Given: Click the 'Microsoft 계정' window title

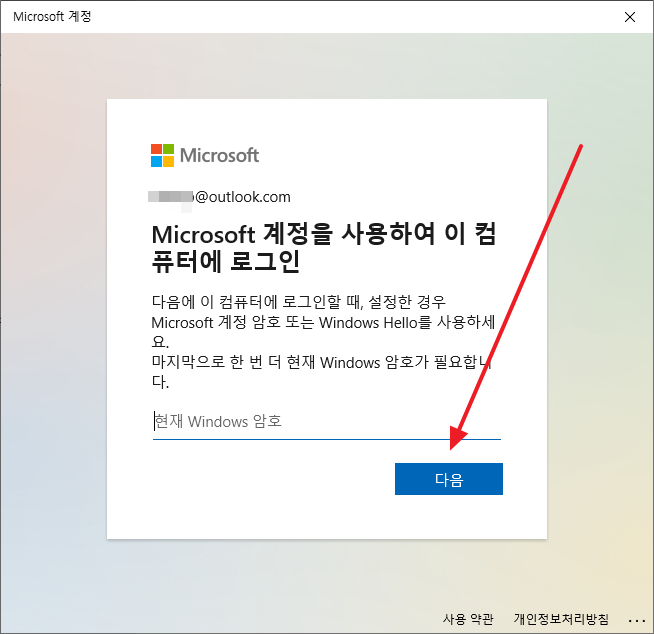Looking at the screenshot, I should (x=52, y=17).
